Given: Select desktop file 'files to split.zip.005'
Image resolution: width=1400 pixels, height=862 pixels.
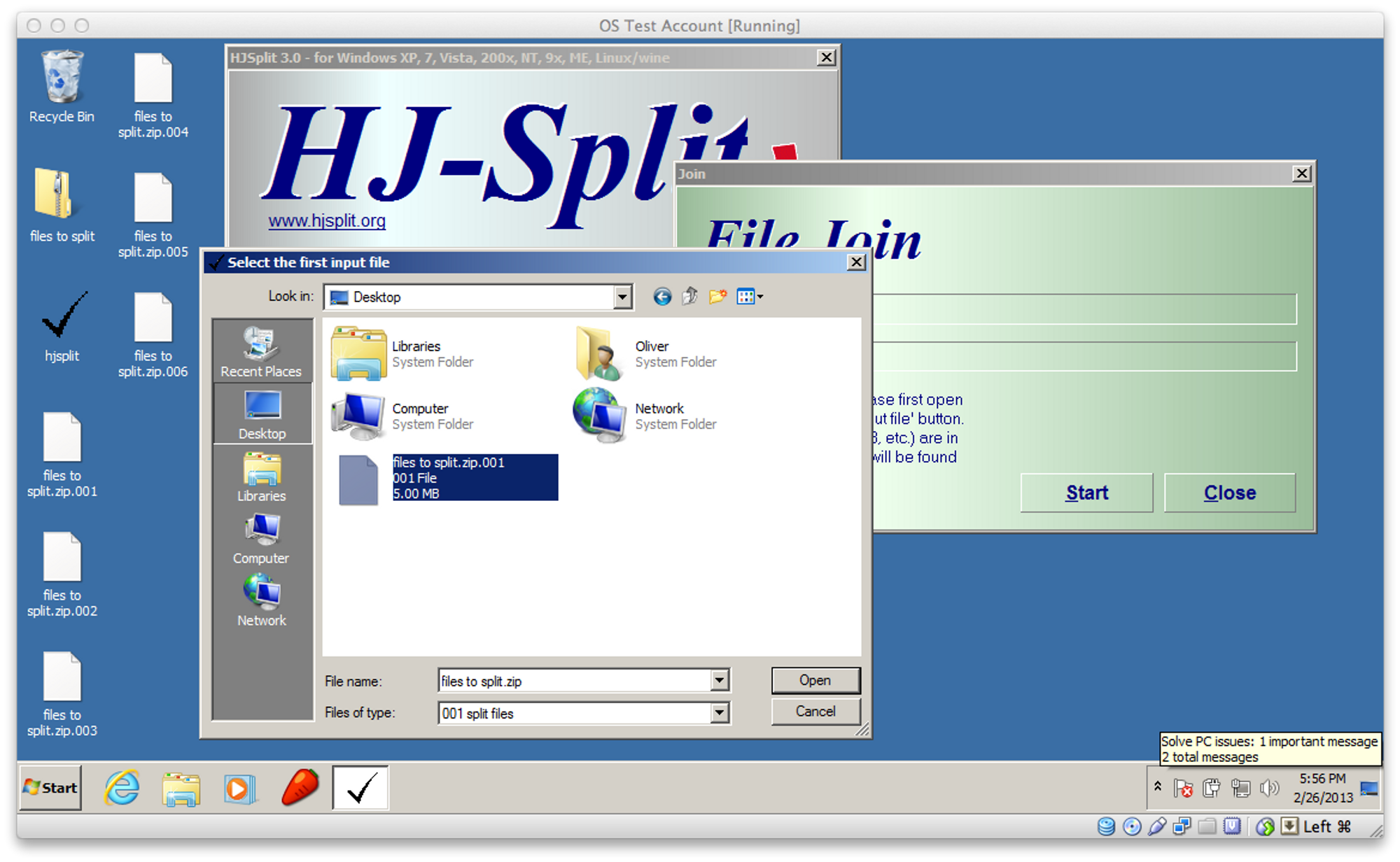Looking at the screenshot, I should point(153,215).
